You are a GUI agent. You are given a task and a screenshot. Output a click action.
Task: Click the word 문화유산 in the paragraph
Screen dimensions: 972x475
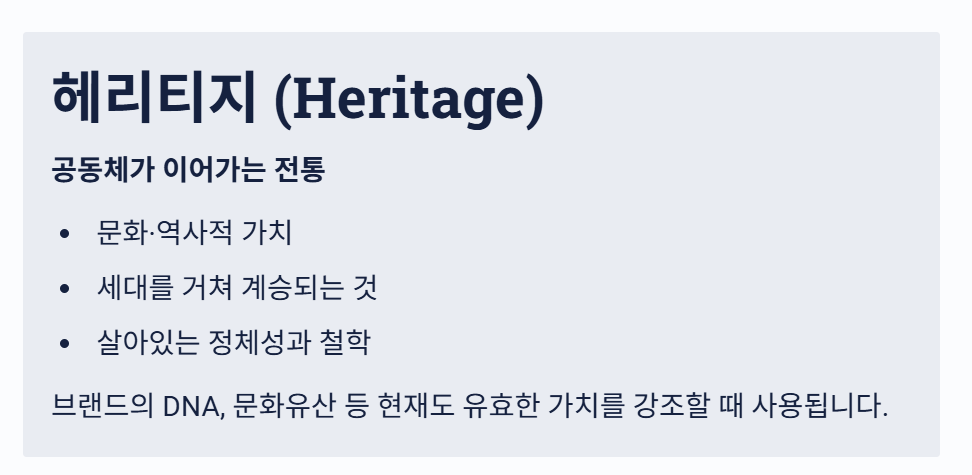284,406
